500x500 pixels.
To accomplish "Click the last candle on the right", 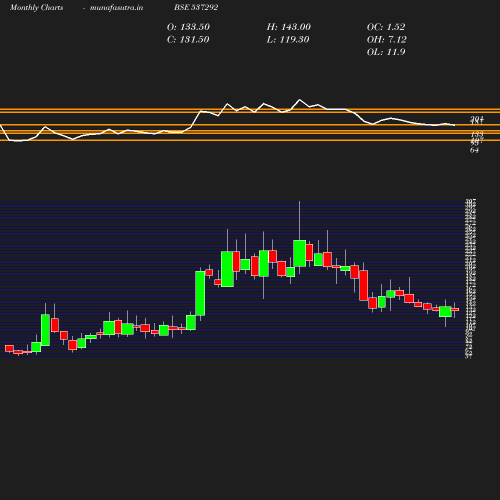I will (x=455, y=310).
